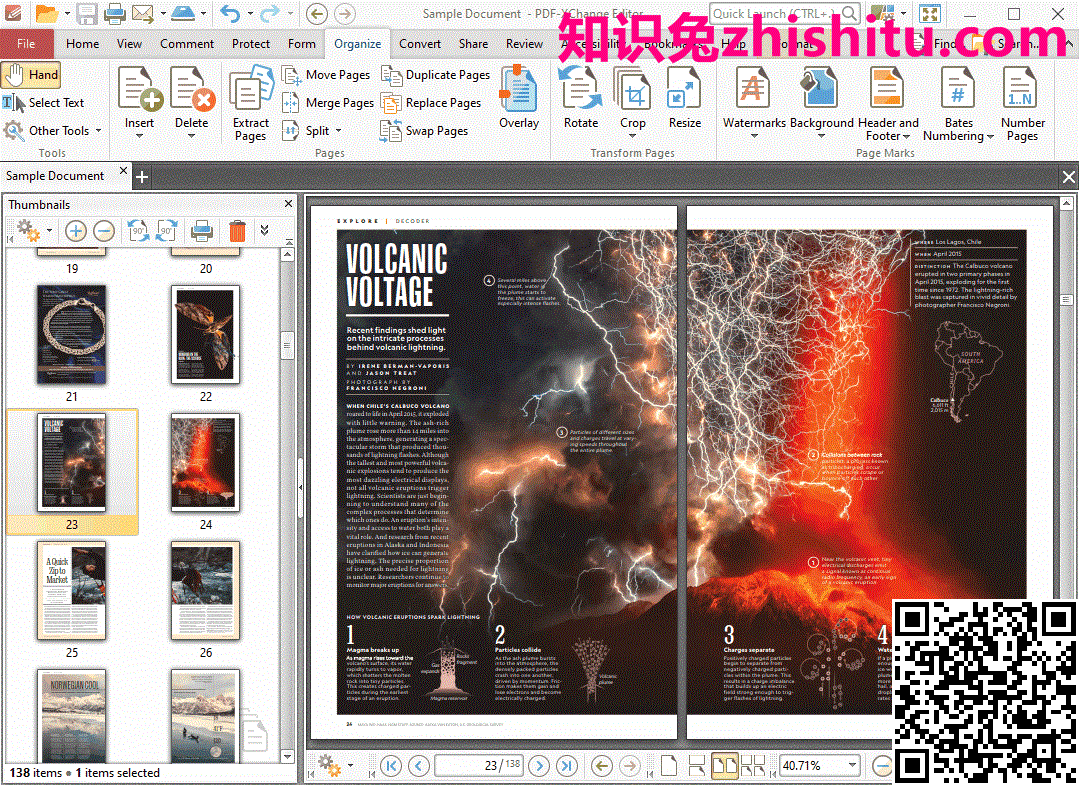
Task: Select the page 21 thumbnail
Action: coord(72,334)
